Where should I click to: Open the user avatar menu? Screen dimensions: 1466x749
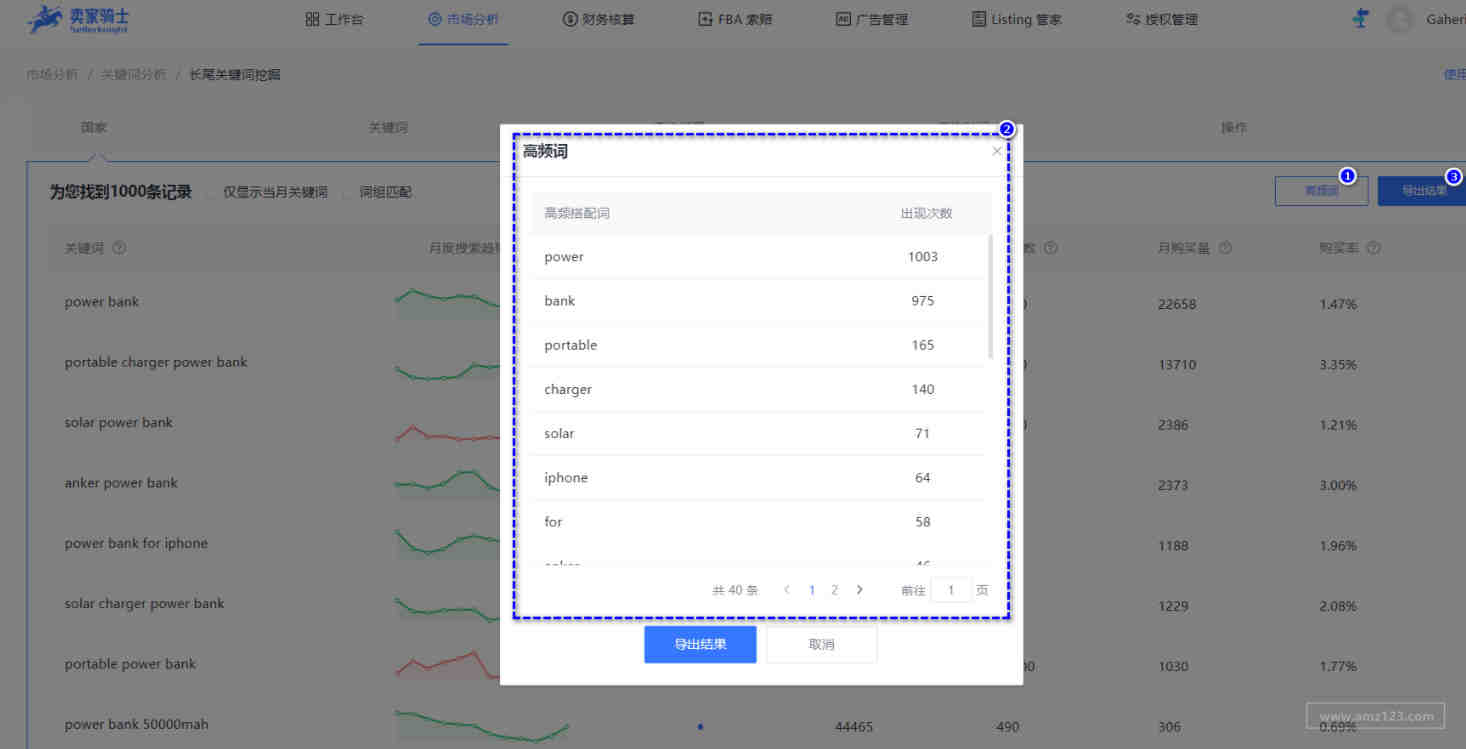1401,19
